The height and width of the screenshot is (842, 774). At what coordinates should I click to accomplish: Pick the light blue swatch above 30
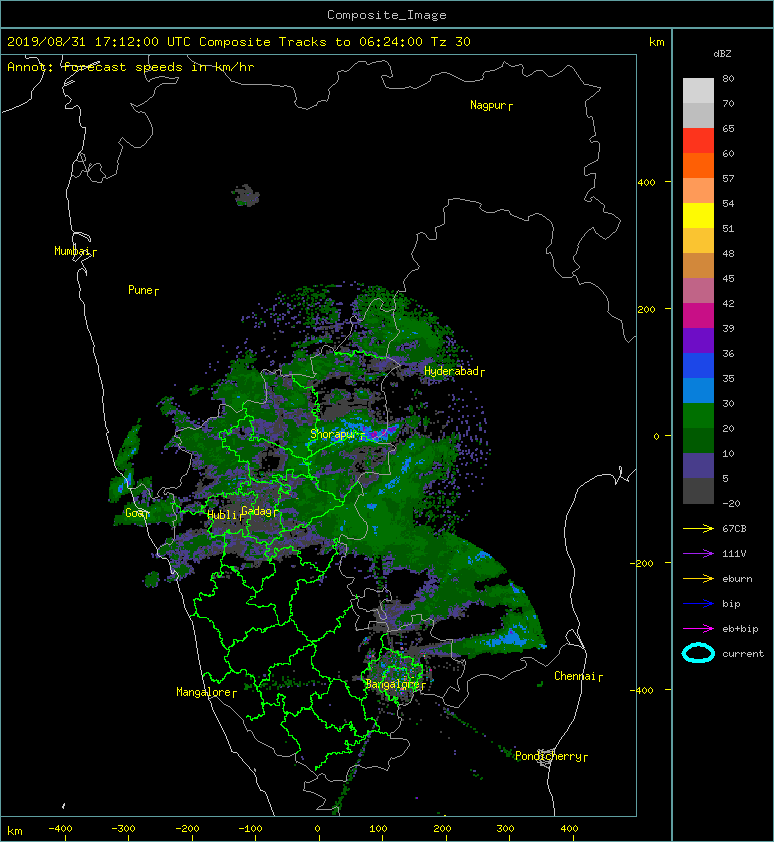click(698, 390)
